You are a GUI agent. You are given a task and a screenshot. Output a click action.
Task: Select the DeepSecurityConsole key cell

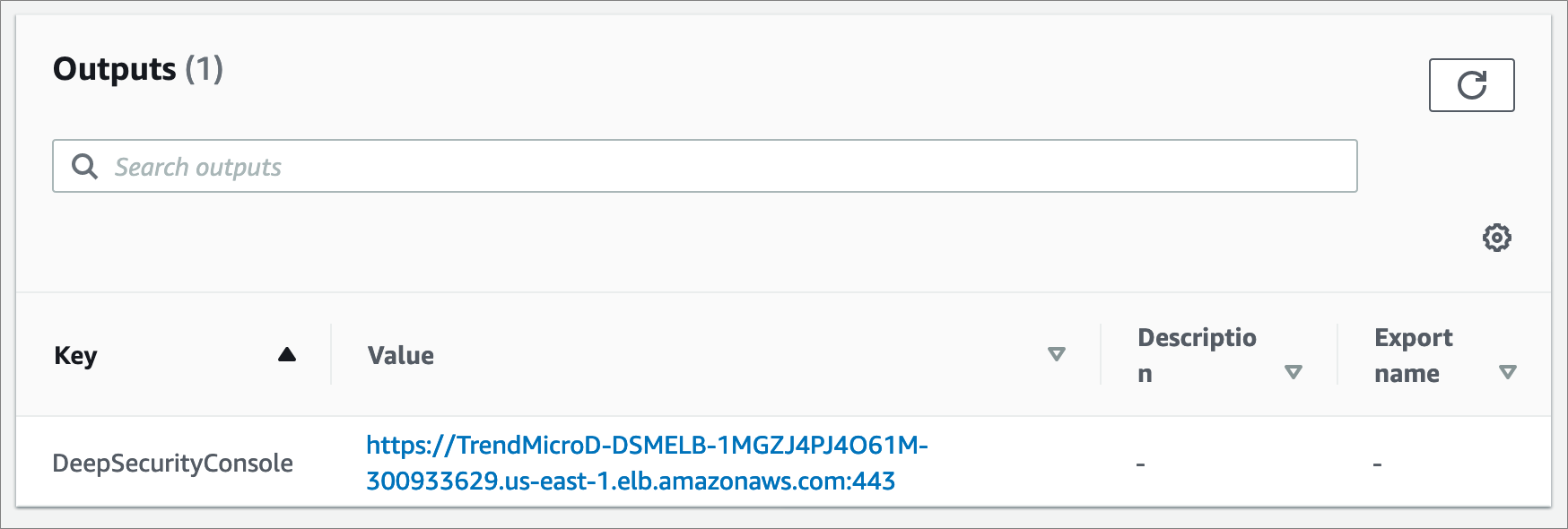(x=172, y=463)
